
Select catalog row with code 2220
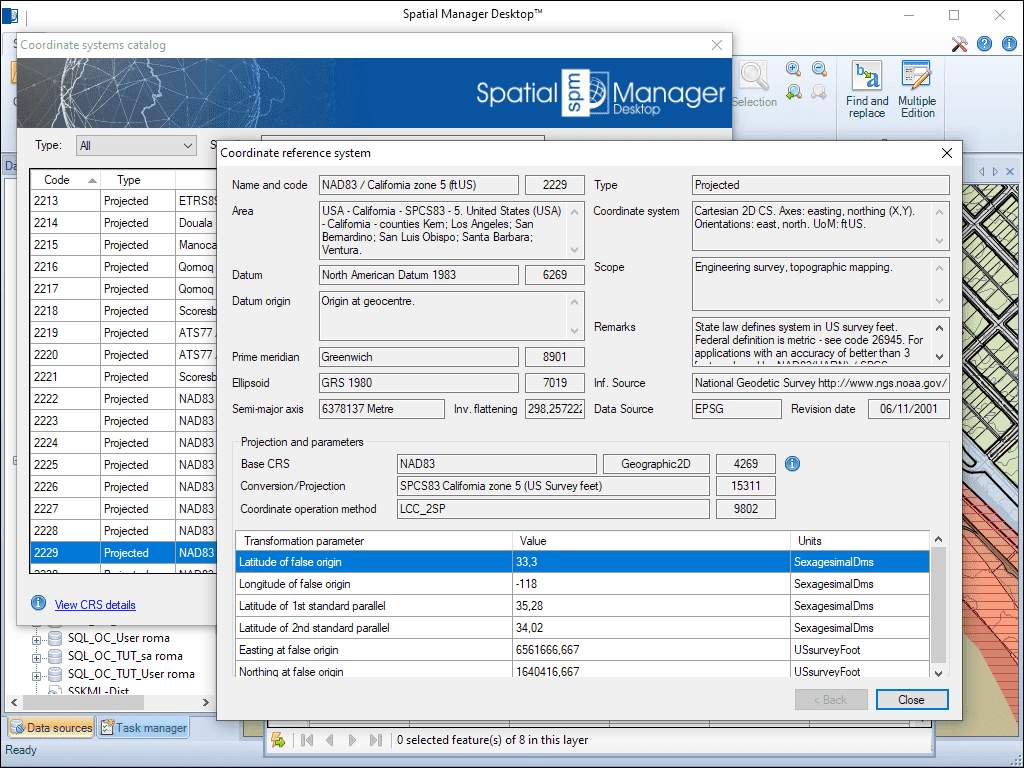click(x=123, y=355)
